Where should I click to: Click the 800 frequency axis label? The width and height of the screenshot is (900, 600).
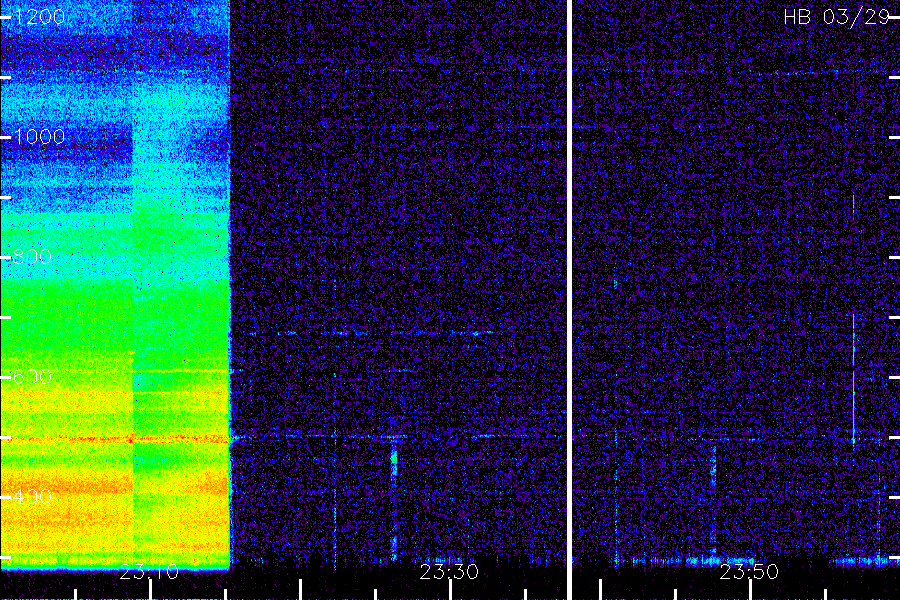click(x=32, y=257)
